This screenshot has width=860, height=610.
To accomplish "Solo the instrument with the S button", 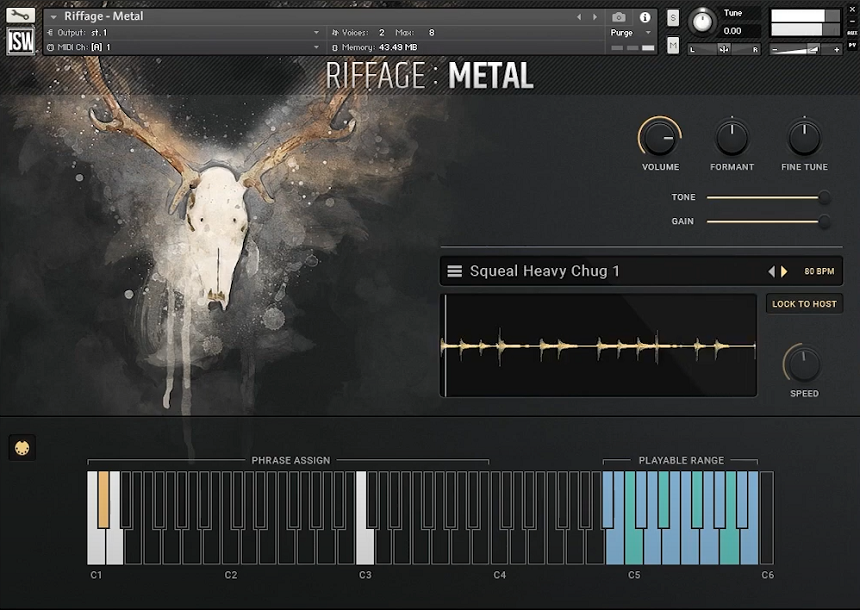I will (x=673, y=18).
